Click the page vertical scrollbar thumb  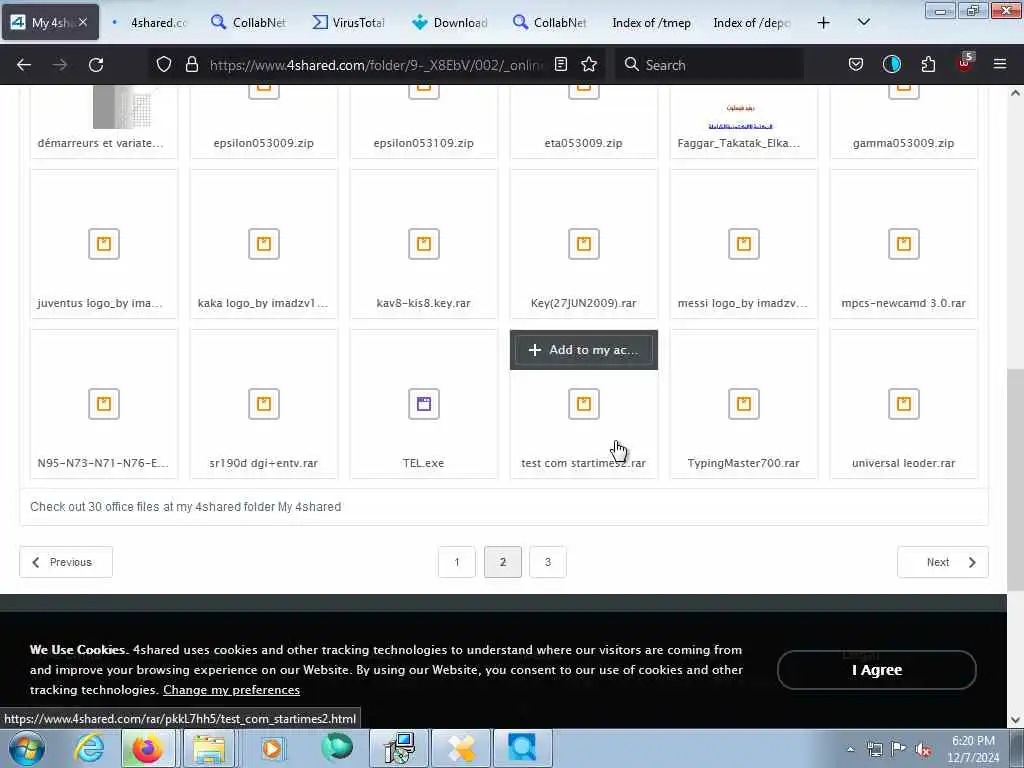point(1015,480)
